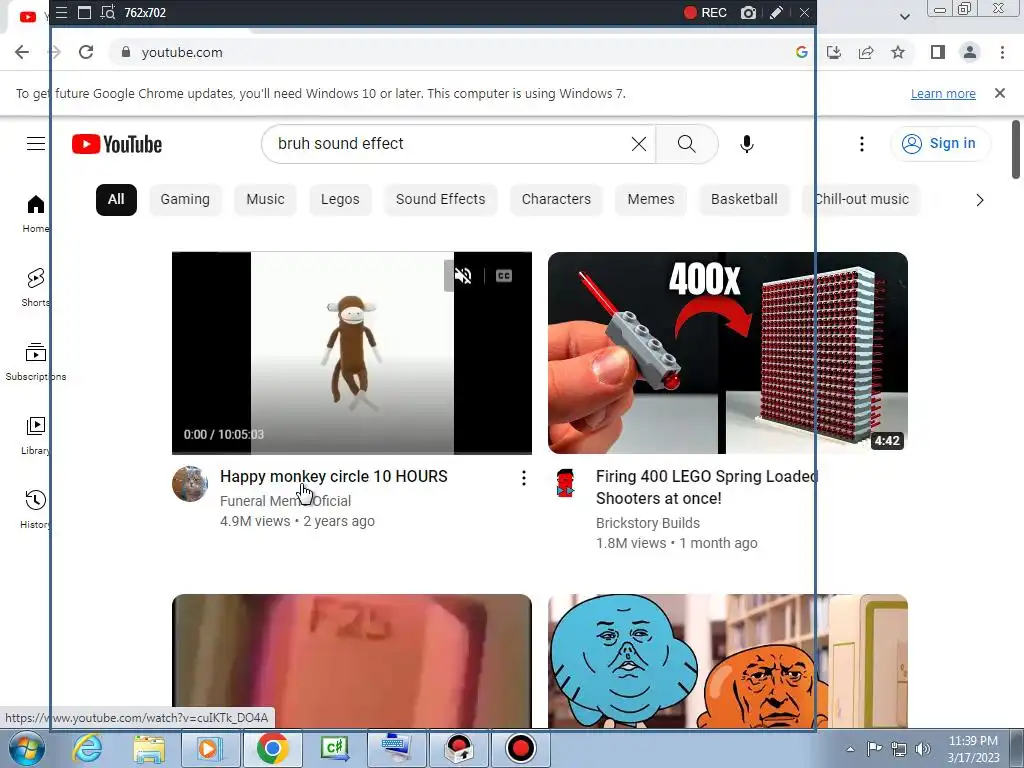This screenshot has height=768, width=1024.
Task: Open Brickstory Builds channel name
Action: coord(648,523)
